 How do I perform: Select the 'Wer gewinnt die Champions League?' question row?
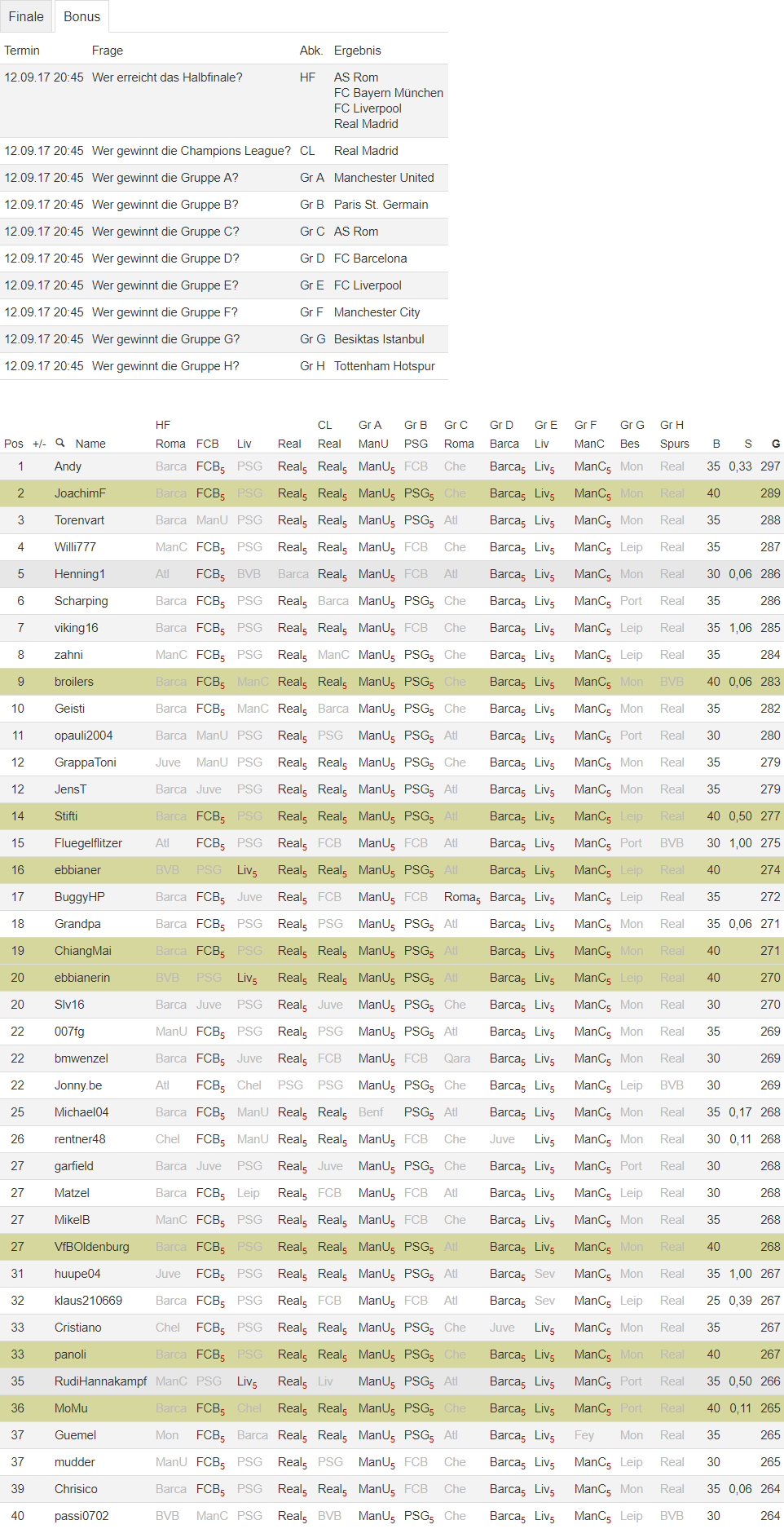click(191, 151)
